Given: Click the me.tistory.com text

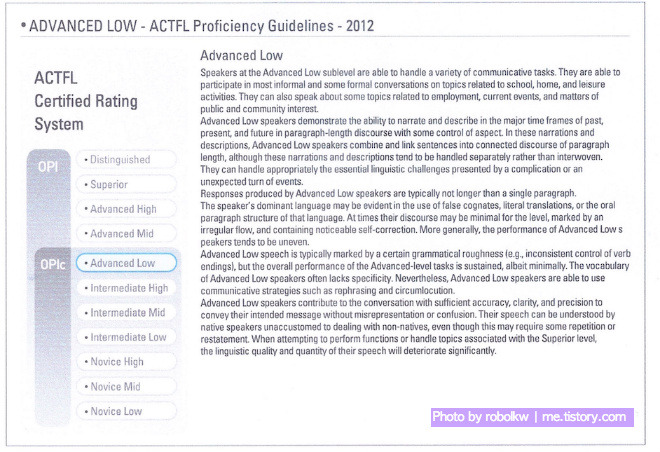Looking at the screenshot, I should click(584, 417).
